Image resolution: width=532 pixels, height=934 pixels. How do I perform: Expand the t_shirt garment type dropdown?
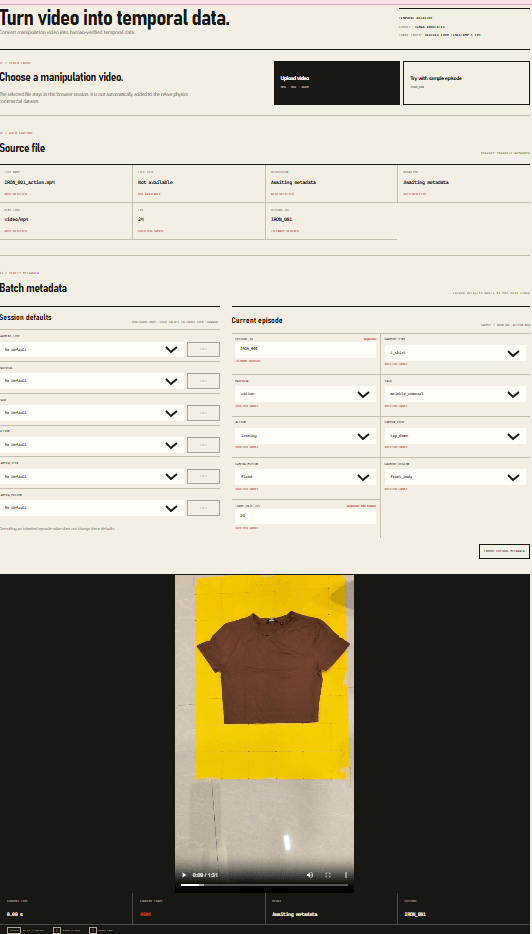click(455, 353)
